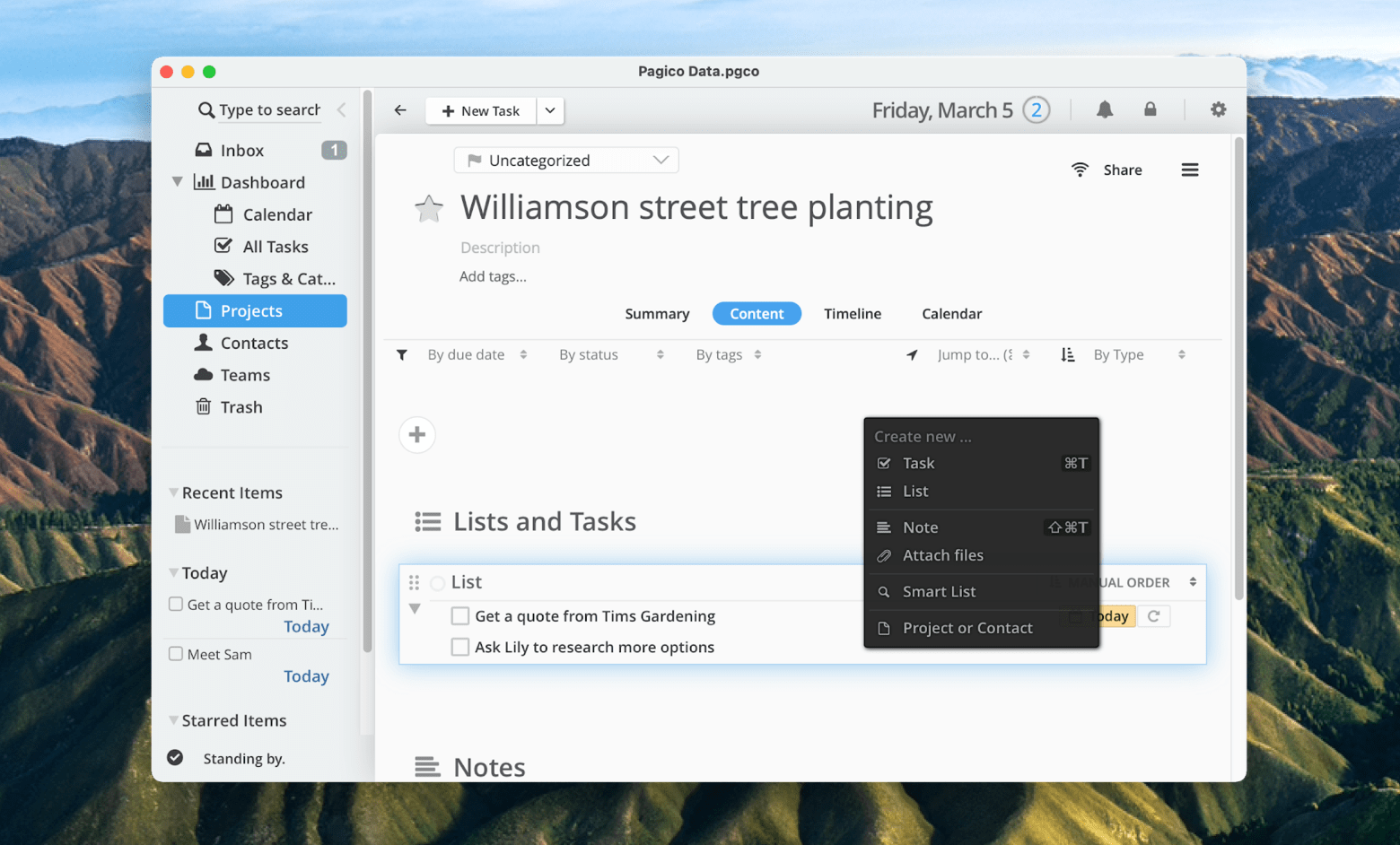Collapse sidebar with chevron arrow

point(342,109)
